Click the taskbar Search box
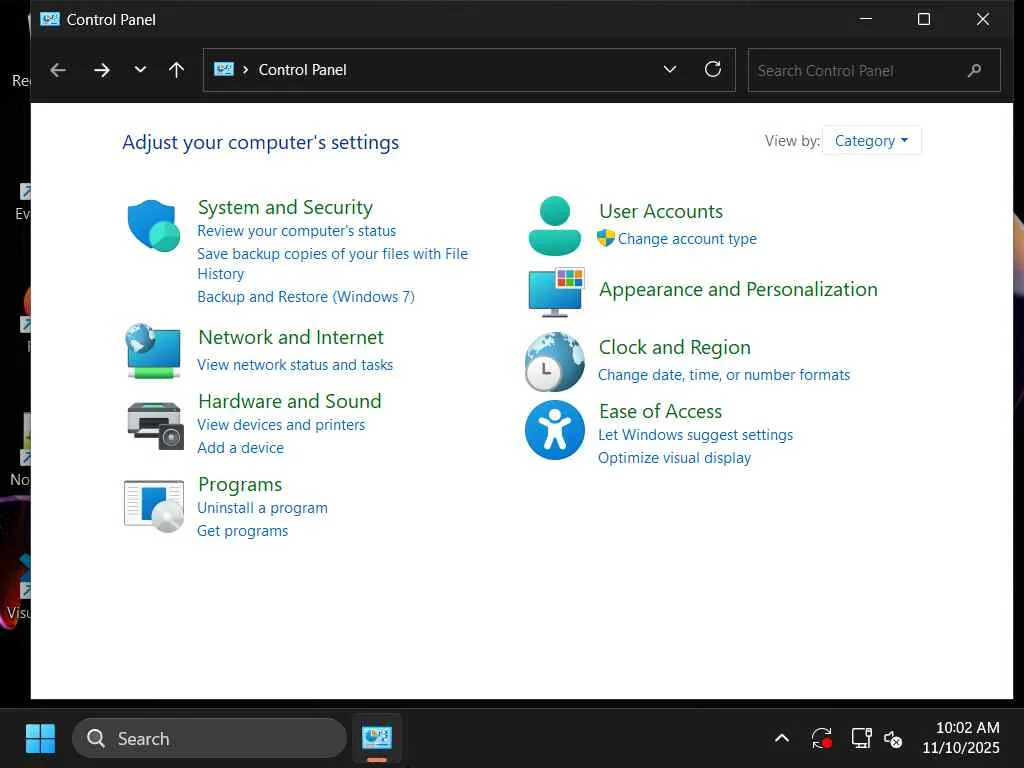Screen dimensions: 1024x768 pos(209,739)
